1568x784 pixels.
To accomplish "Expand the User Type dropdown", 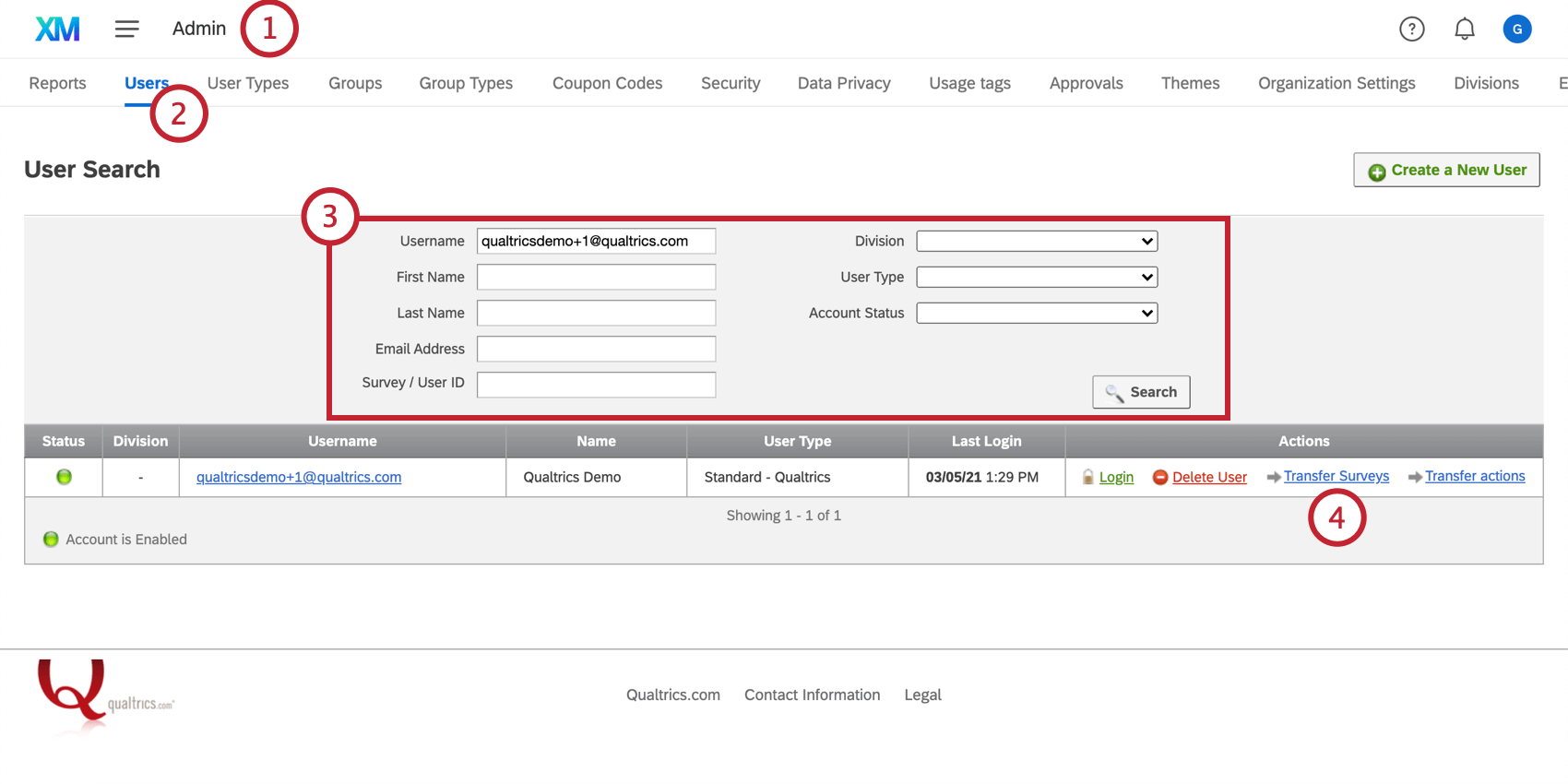I will coord(1037,277).
